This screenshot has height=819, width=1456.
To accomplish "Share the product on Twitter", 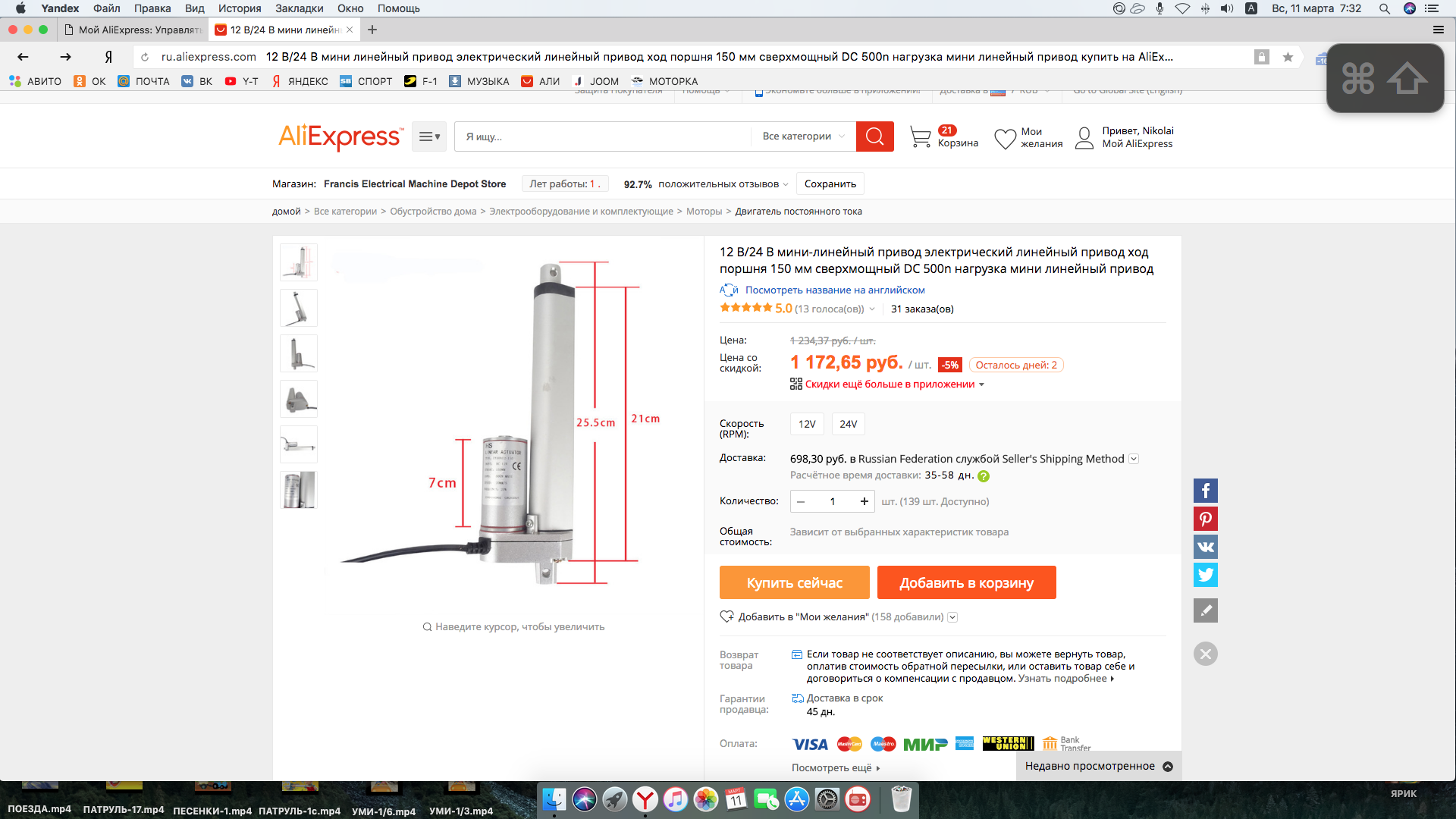I will (x=1205, y=575).
